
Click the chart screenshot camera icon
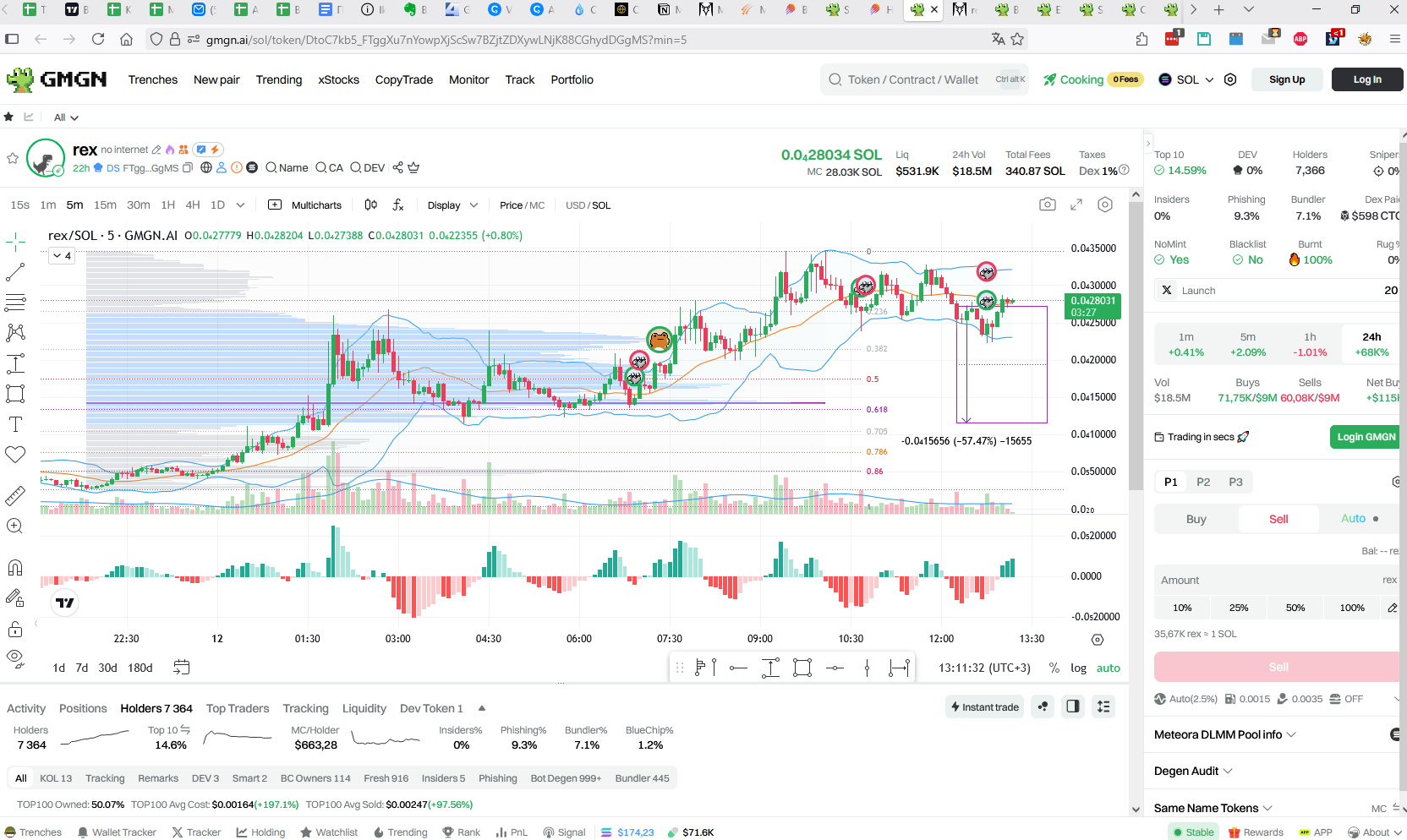(1048, 205)
